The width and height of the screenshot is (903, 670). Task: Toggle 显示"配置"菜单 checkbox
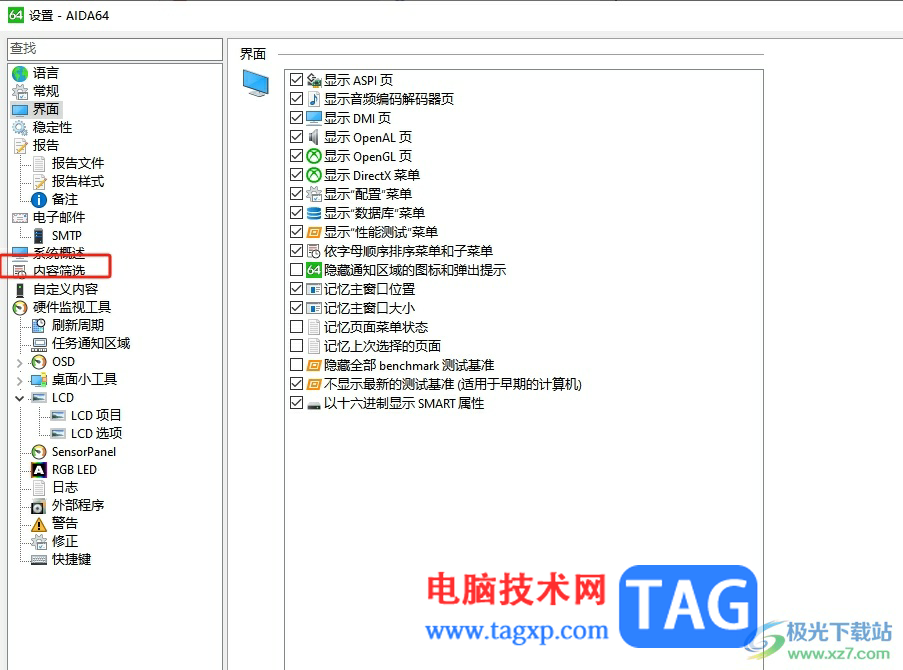click(297, 194)
